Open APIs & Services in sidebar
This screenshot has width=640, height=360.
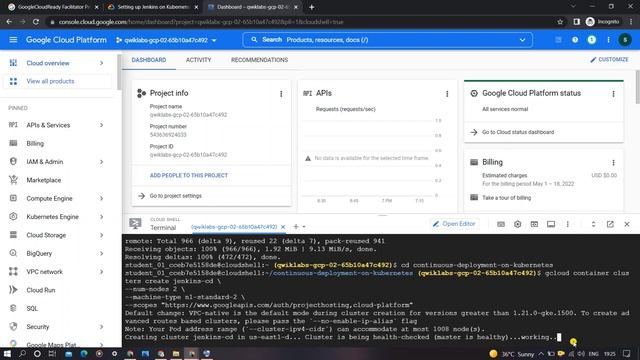48,125
